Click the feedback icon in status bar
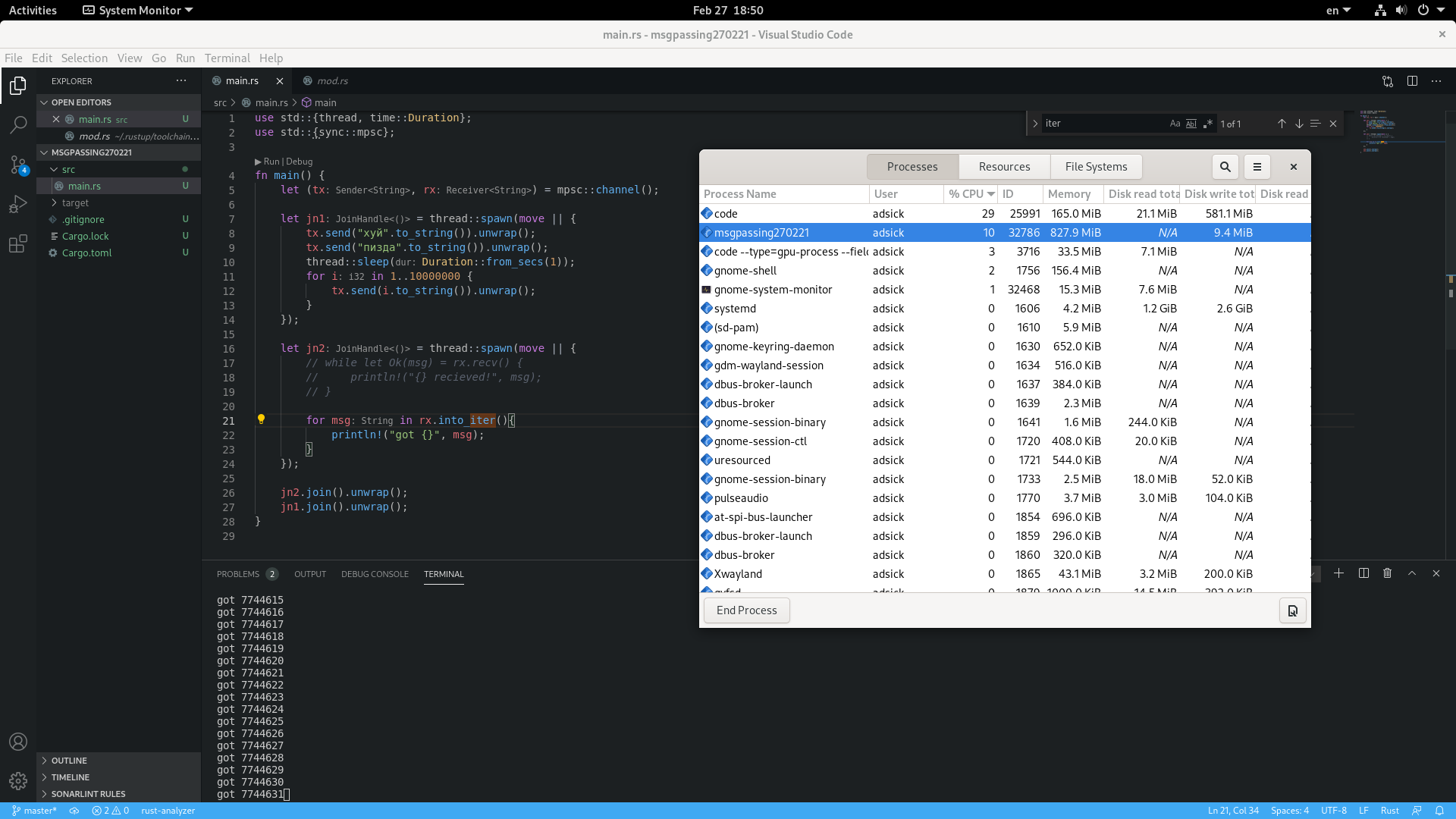 1417,811
